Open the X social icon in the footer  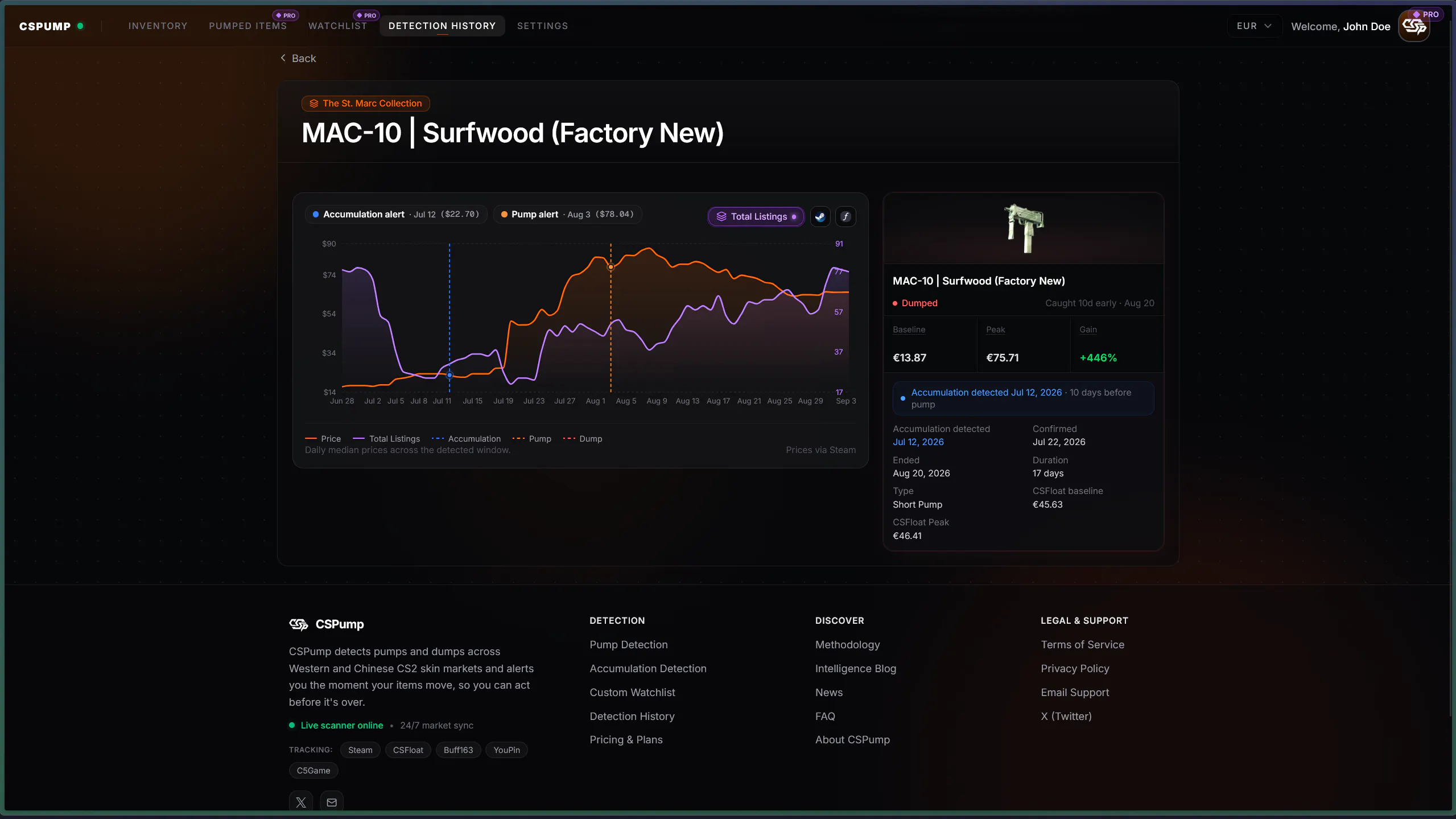click(301, 802)
